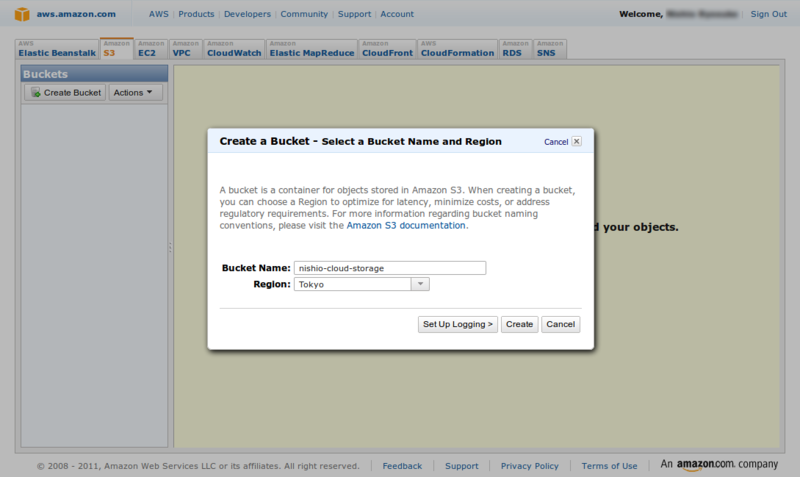Open the Account navigation link

tap(397, 14)
